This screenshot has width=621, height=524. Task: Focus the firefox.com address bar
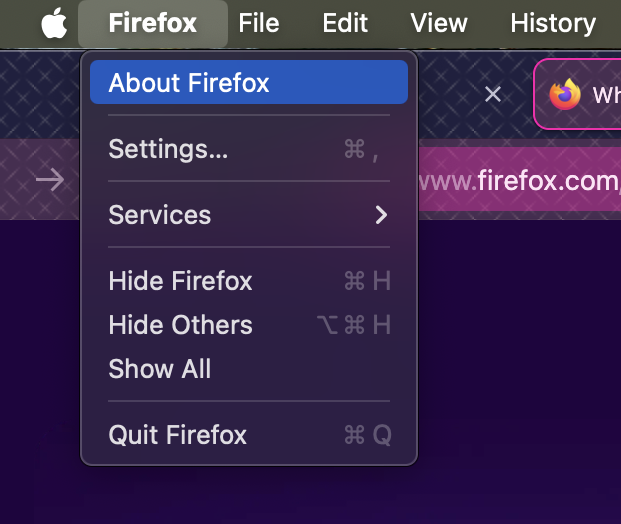point(520,179)
